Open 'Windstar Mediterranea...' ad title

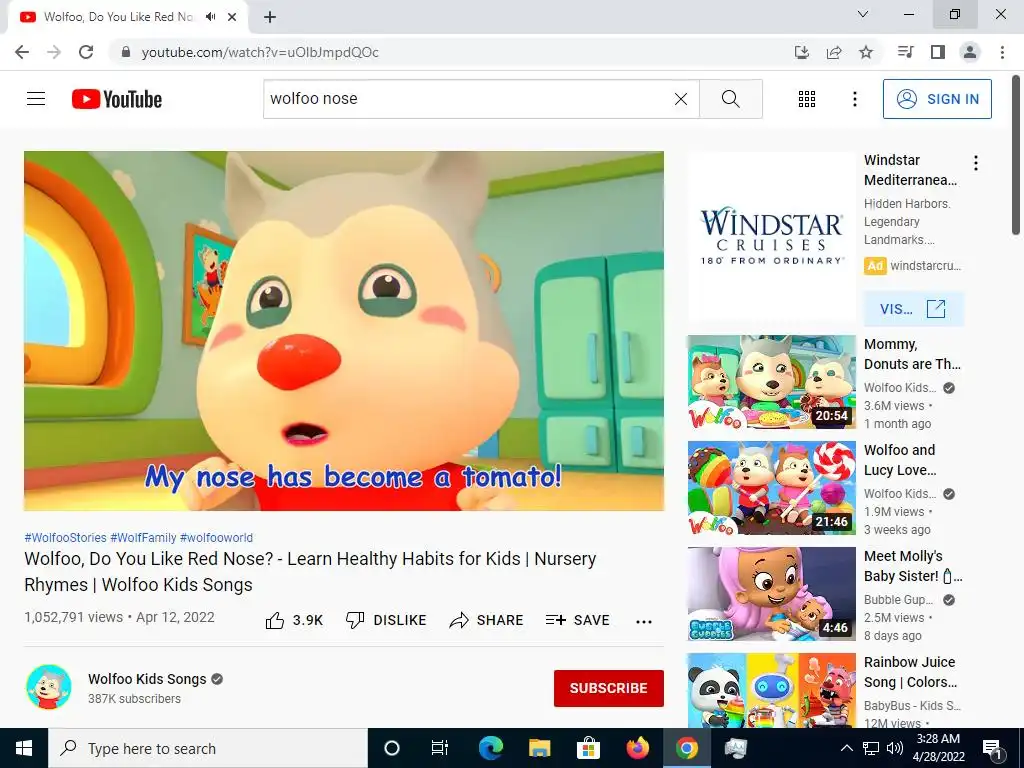[x=910, y=170]
